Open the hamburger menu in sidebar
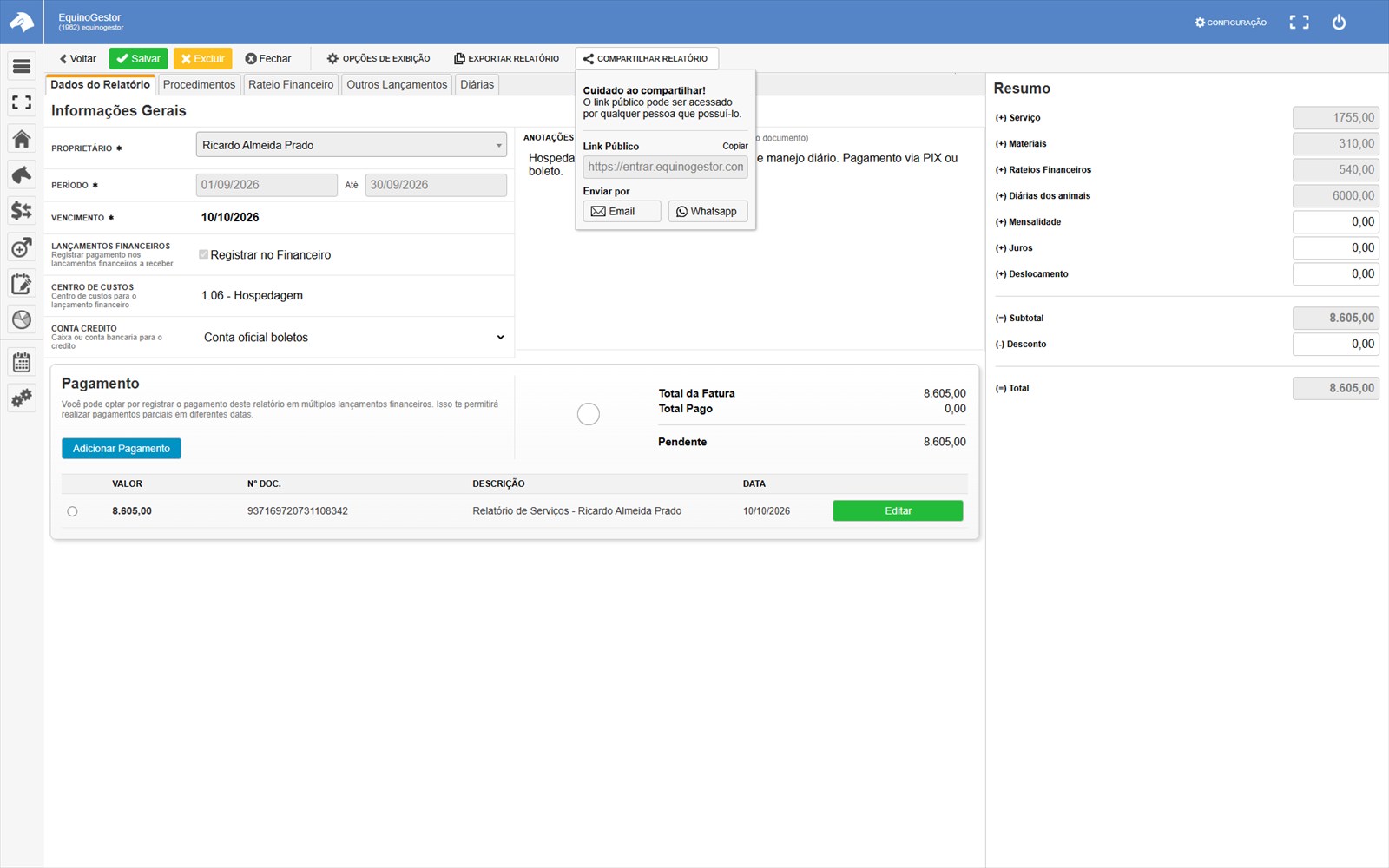Image resolution: width=1389 pixels, height=868 pixels. click(x=22, y=66)
